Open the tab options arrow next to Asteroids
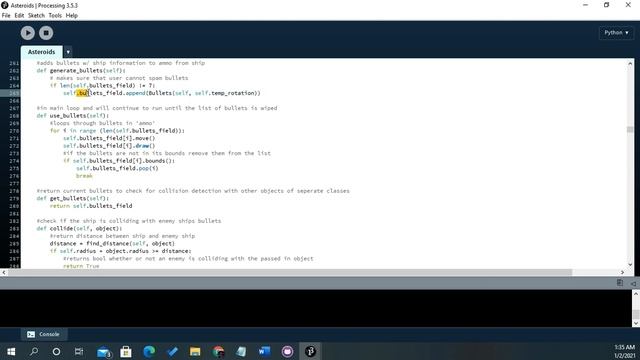This screenshot has height=360, width=640. coord(68,52)
